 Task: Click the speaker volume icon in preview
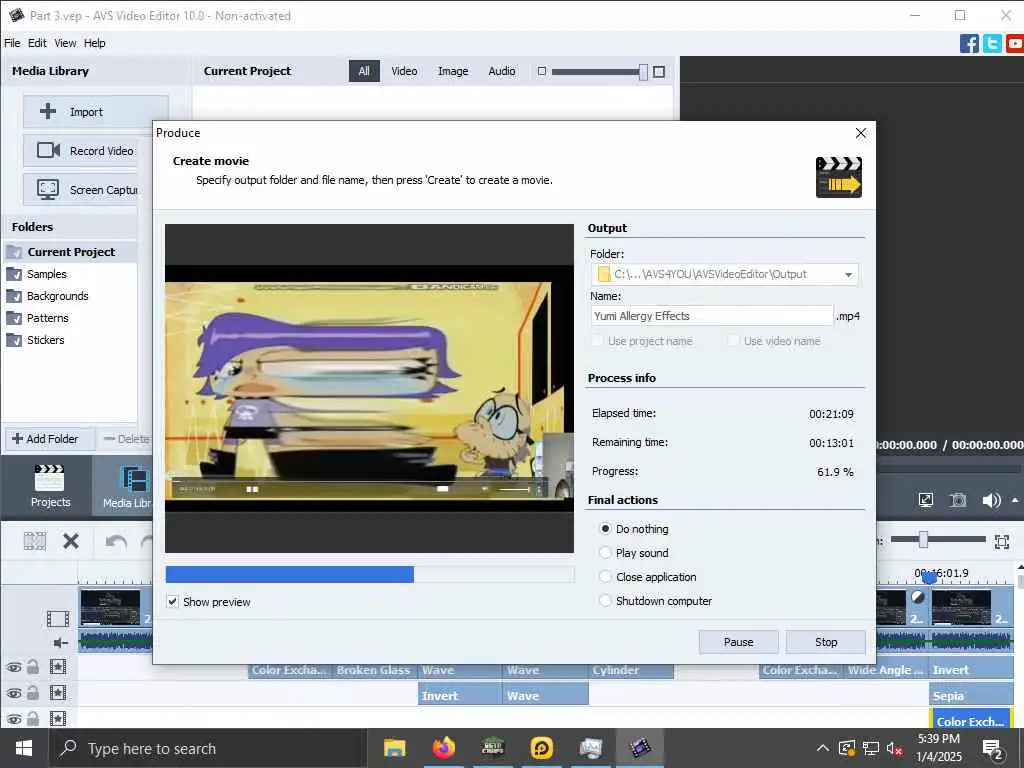(x=991, y=501)
